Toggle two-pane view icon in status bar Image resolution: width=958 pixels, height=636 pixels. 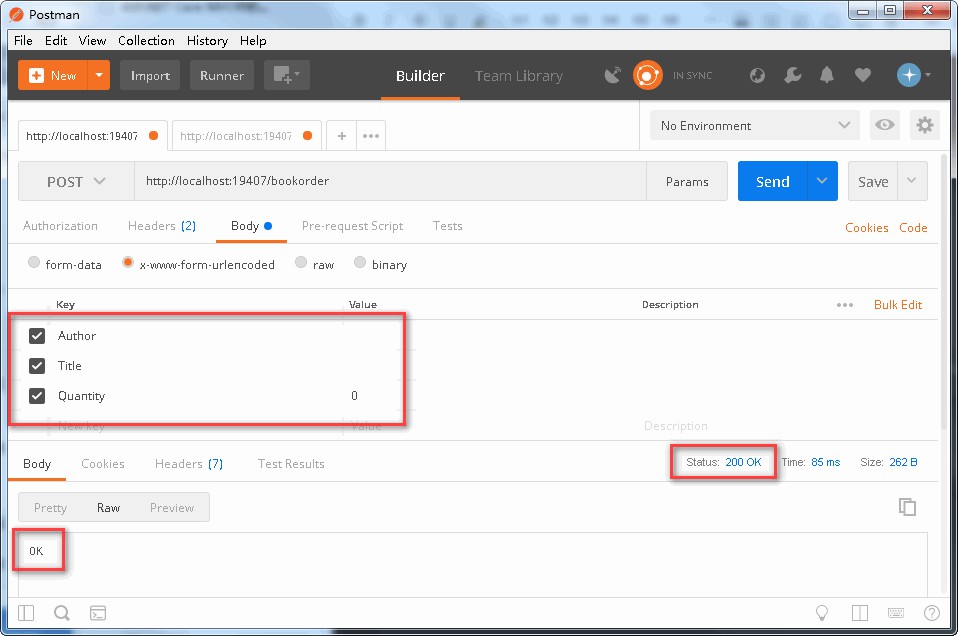point(860,613)
